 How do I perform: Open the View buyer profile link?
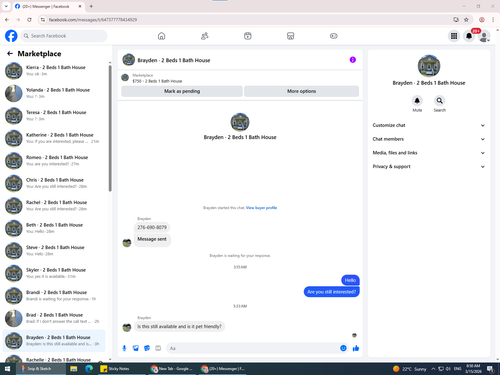coord(261,208)
